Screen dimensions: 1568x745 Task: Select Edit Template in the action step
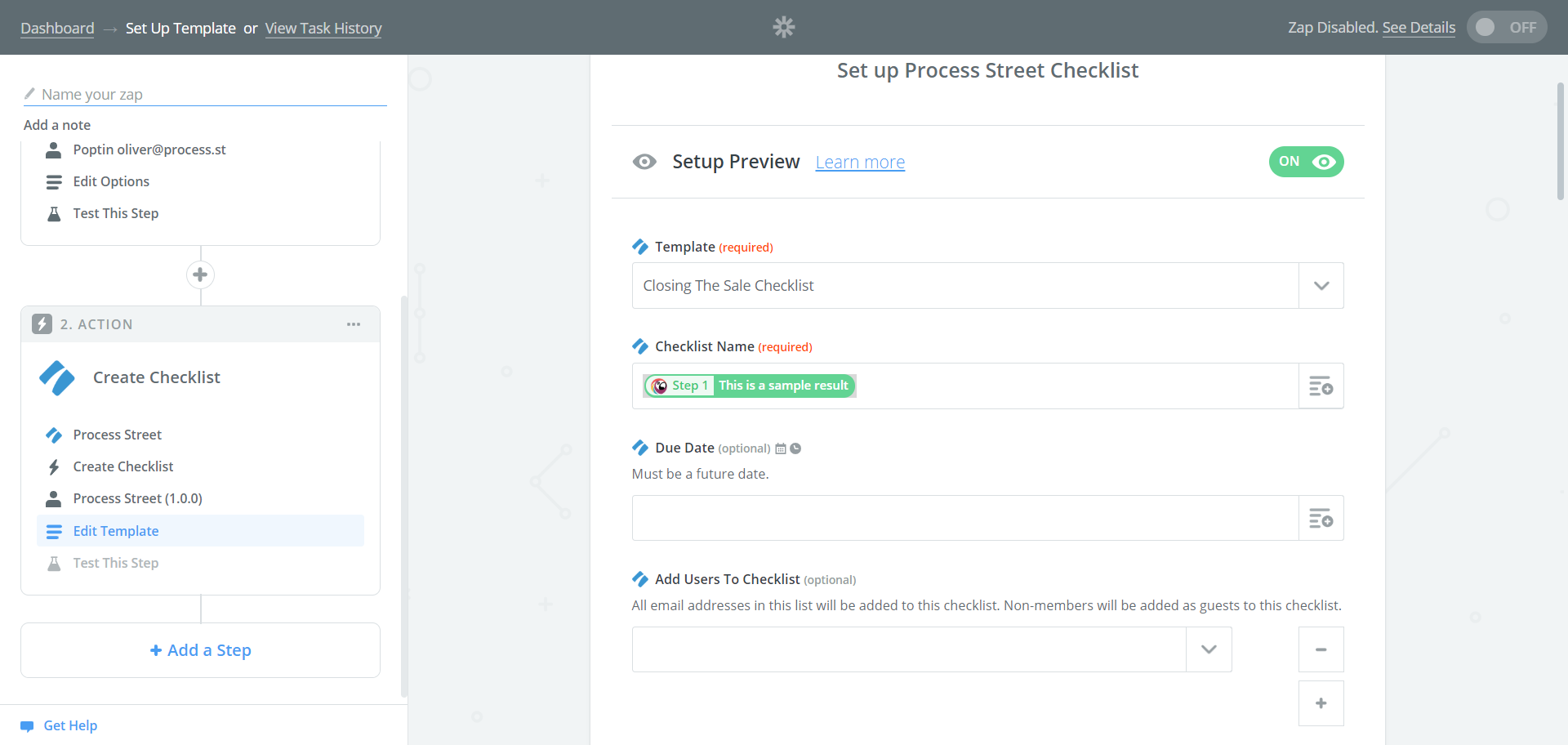click(115, 530)
